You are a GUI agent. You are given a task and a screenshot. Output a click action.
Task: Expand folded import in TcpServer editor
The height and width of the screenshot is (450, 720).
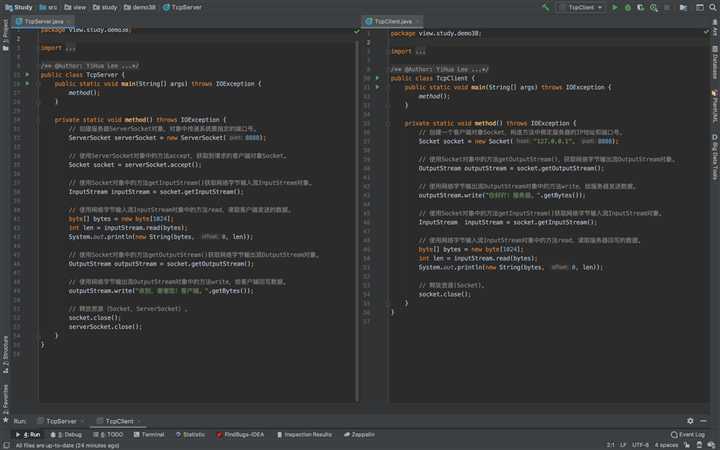pyautogui.click(x=70, y=48)
